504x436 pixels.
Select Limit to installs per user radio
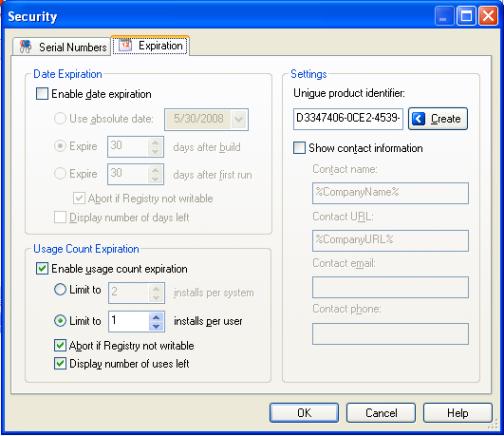click(x=60, y=321)
